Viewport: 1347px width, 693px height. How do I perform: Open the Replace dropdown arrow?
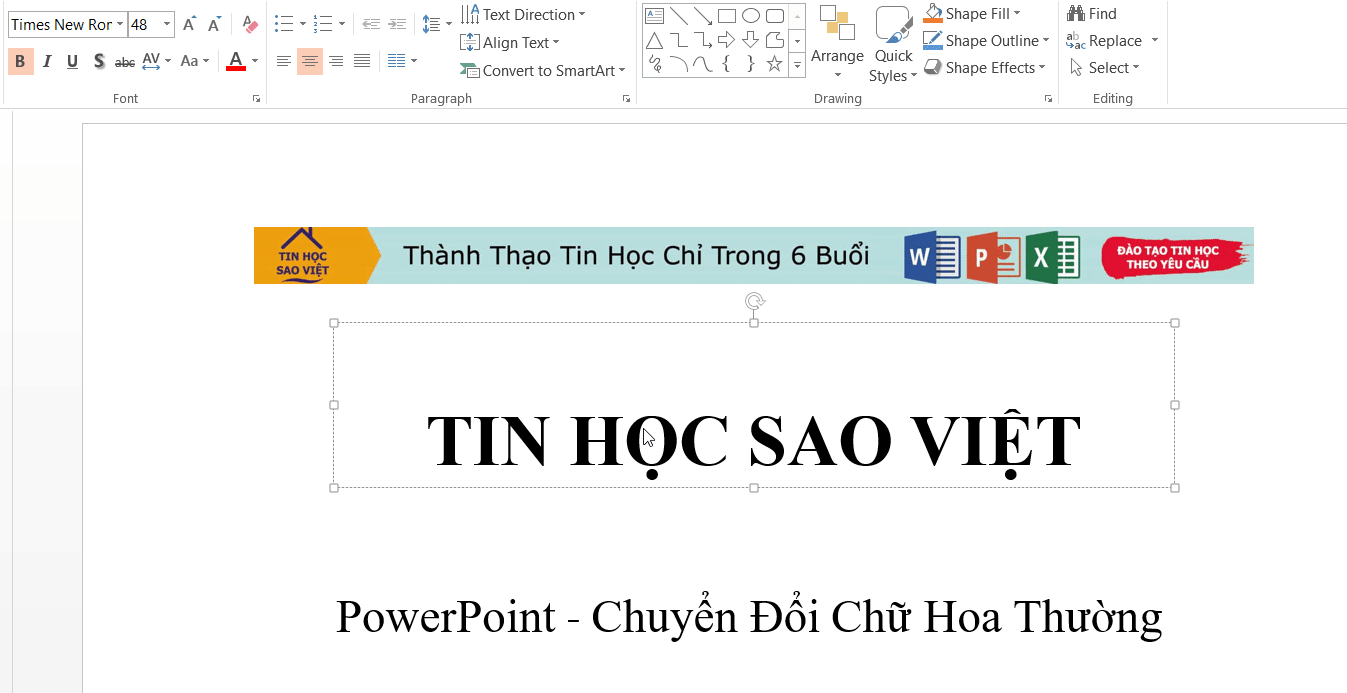1155,41
